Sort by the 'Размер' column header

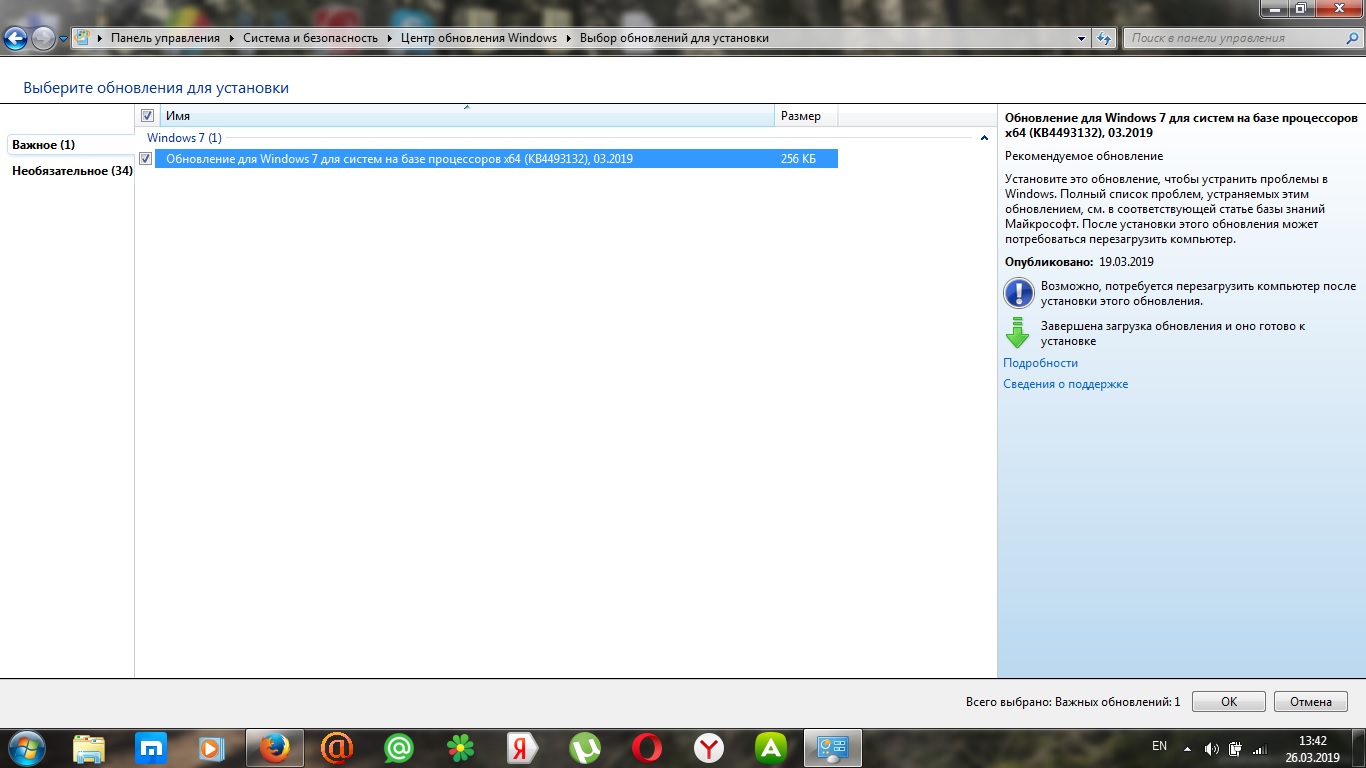(806, 116)
